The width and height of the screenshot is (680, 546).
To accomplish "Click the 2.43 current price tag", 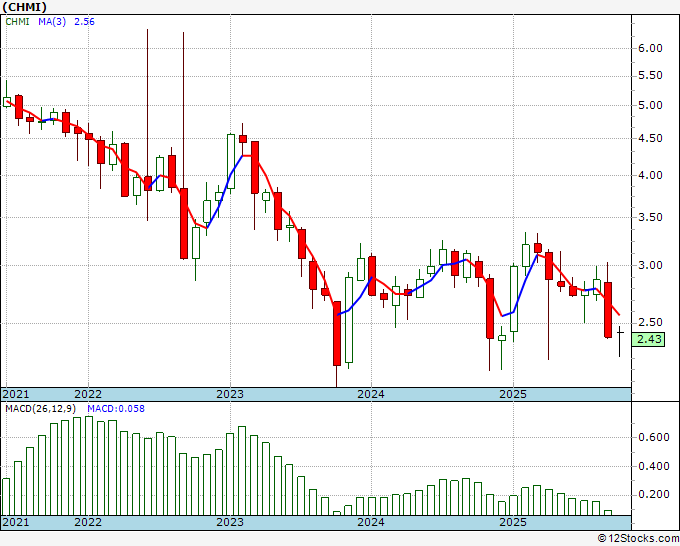I will (648, 339).
